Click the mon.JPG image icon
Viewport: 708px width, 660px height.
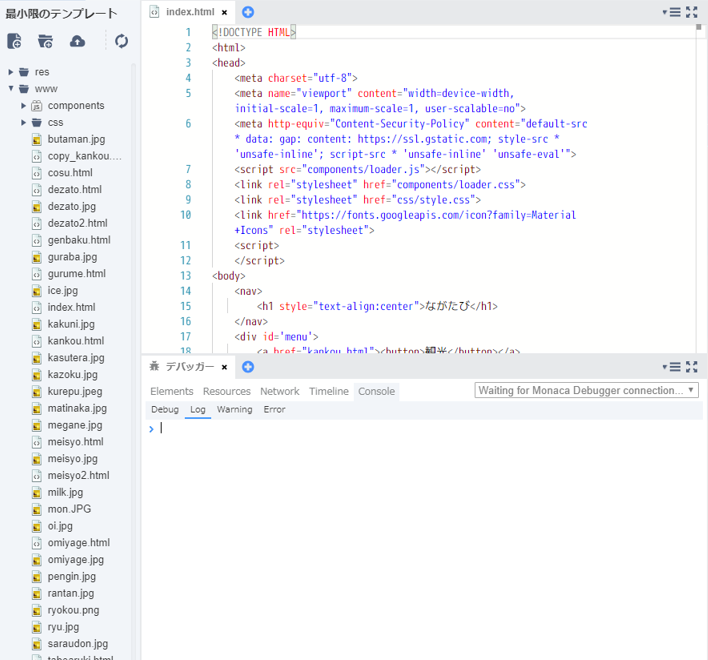click(37, 510)
